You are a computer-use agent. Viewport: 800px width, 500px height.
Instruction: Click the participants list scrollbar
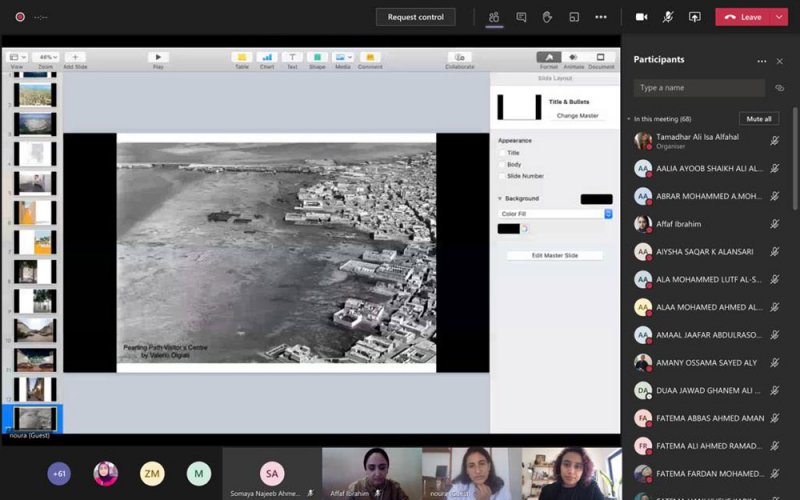coord(794,159)
